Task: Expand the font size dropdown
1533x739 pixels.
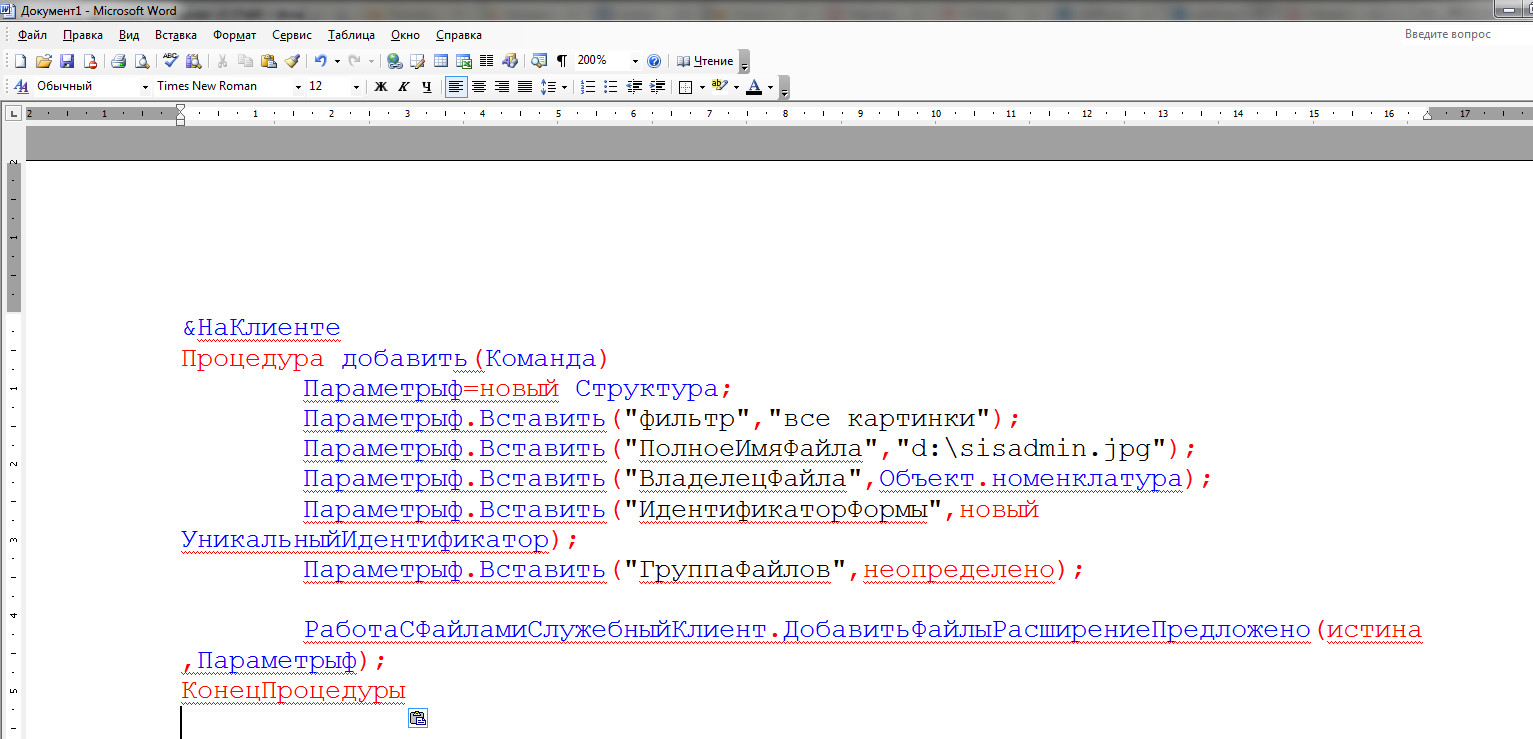Action: [356, 87]
